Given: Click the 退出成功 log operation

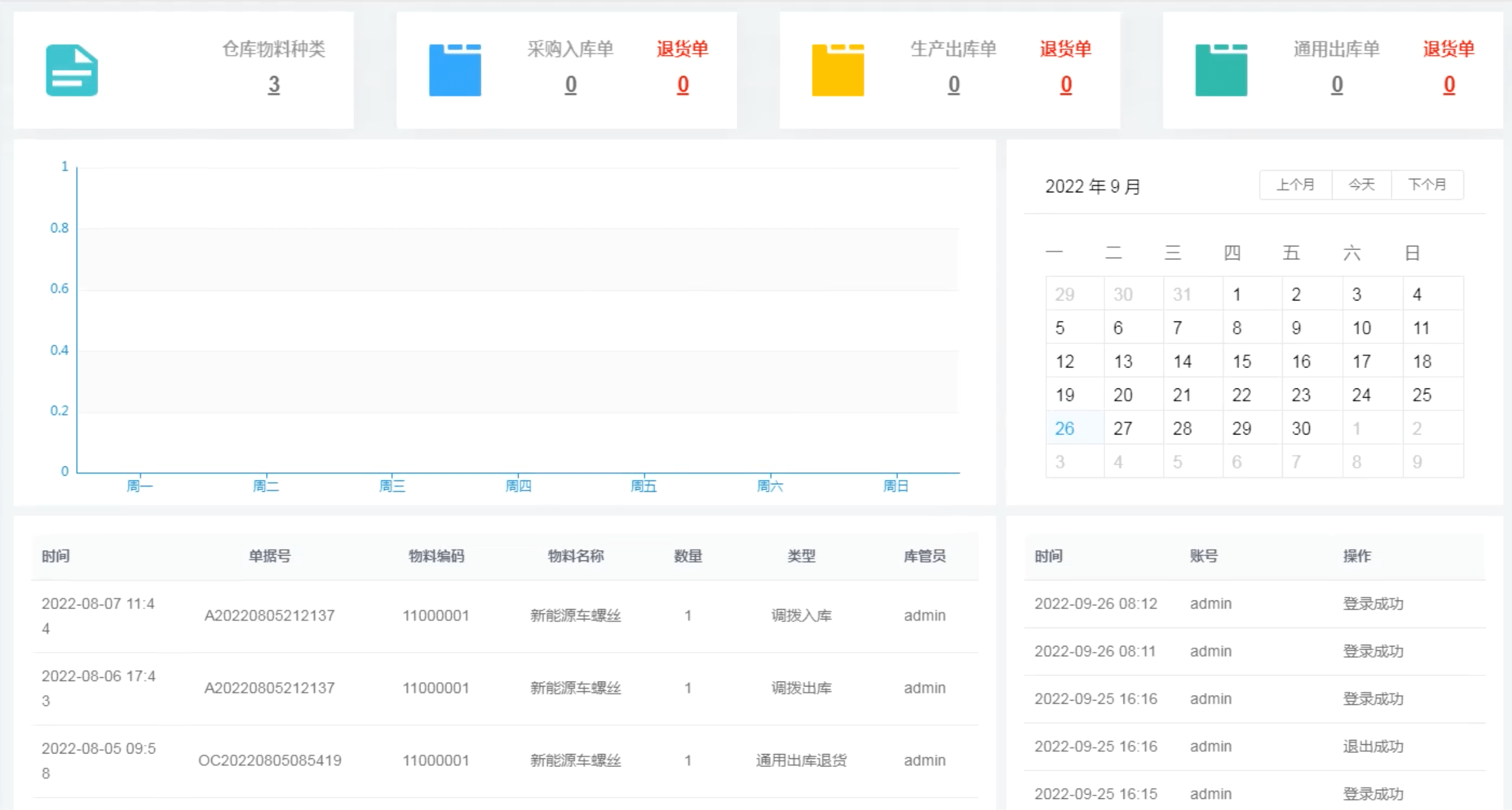Looking at the screenshot, I should pyautogui.click(x=1373, y=747).
